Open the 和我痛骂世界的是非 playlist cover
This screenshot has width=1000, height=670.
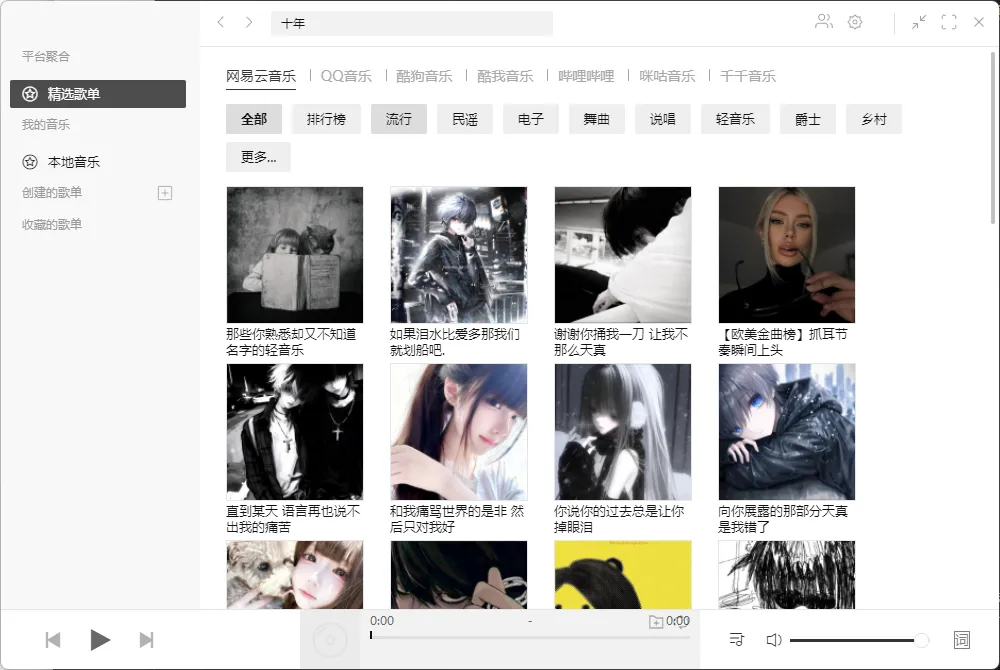point(459,432)
